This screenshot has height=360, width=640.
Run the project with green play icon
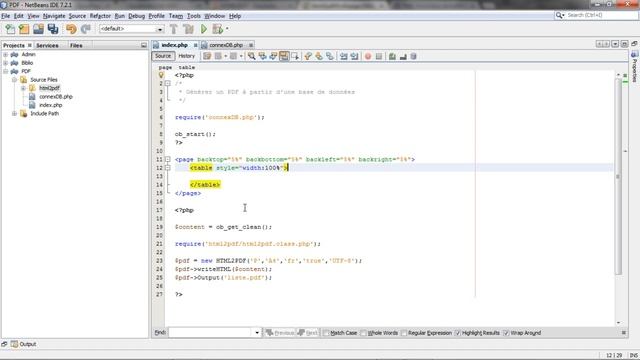pos(204,29)
